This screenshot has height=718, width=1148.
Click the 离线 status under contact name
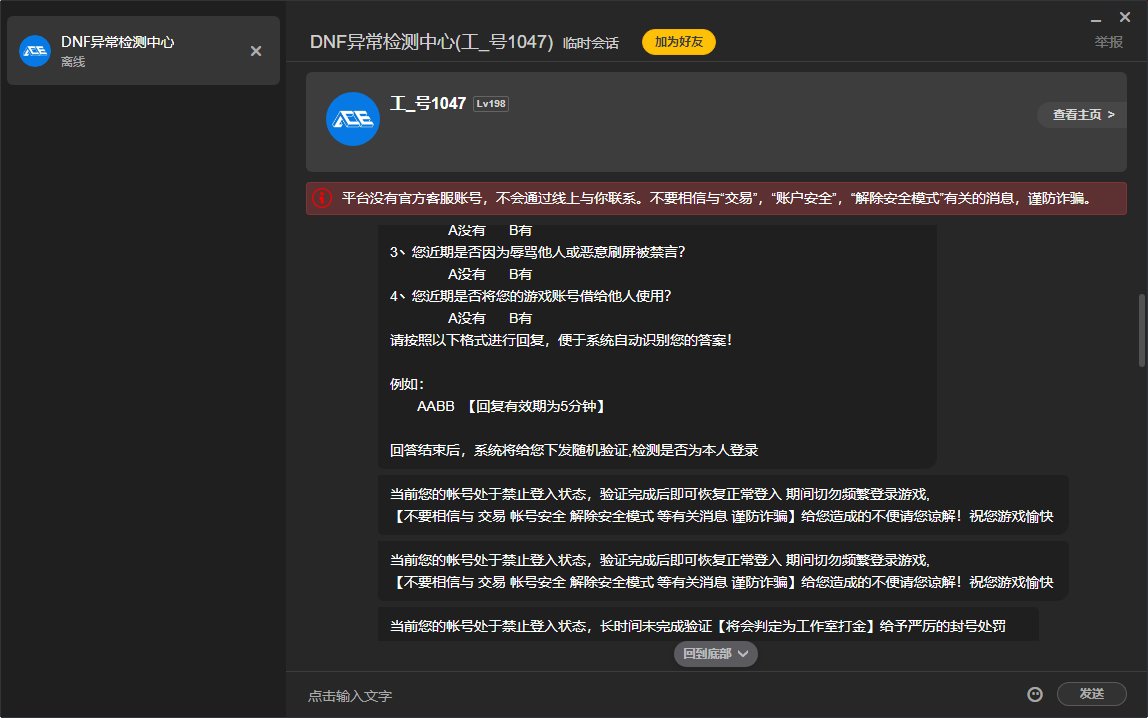click(73, 62)
